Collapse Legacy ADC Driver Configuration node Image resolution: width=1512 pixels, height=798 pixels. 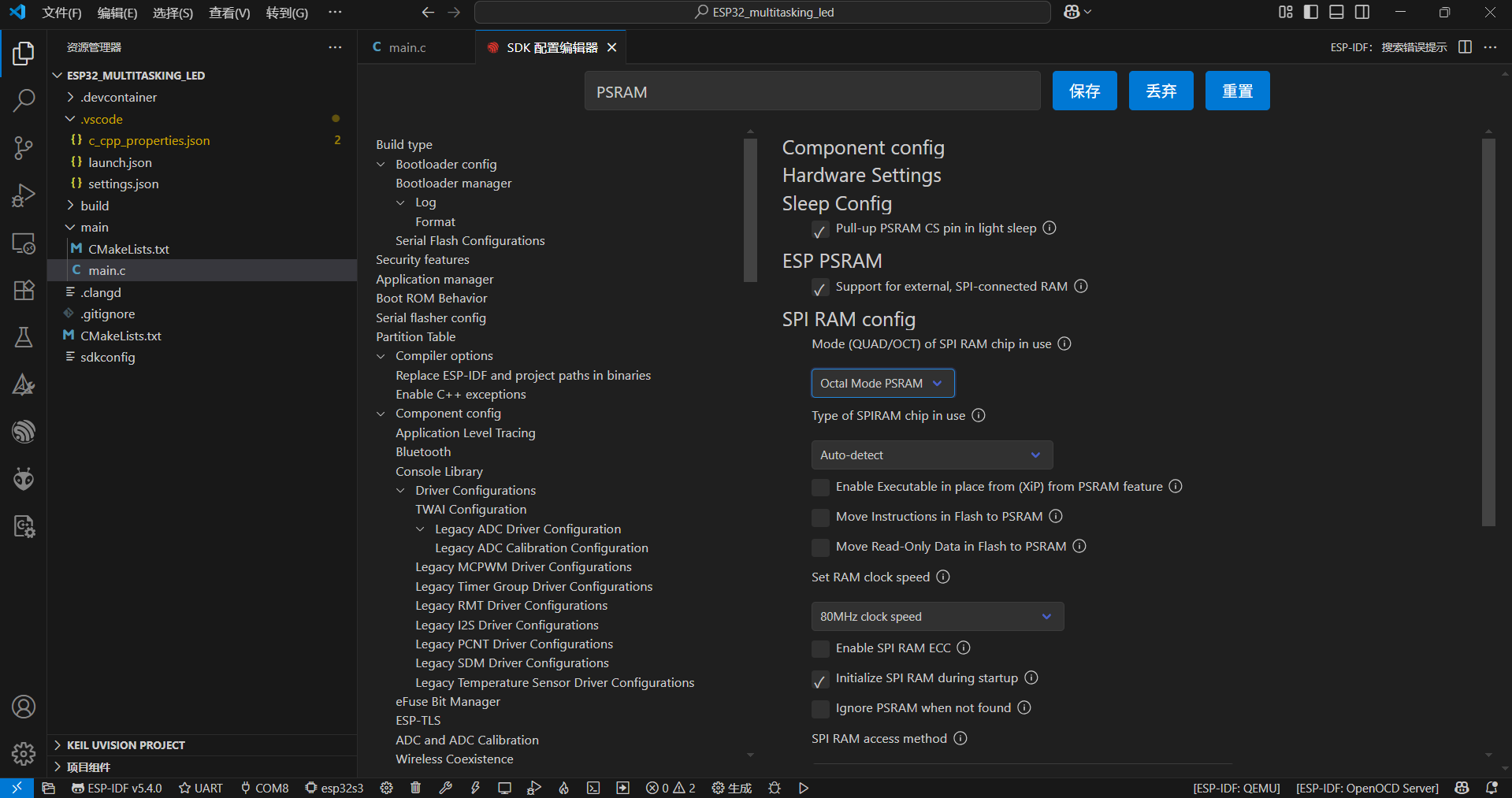click(x=421, y=529)
